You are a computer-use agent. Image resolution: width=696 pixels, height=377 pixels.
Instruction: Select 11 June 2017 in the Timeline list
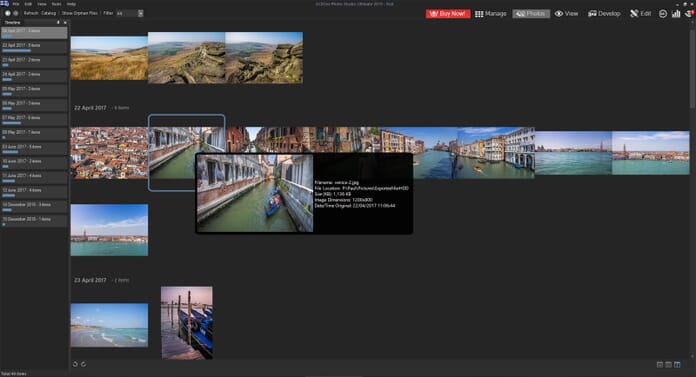34,177
